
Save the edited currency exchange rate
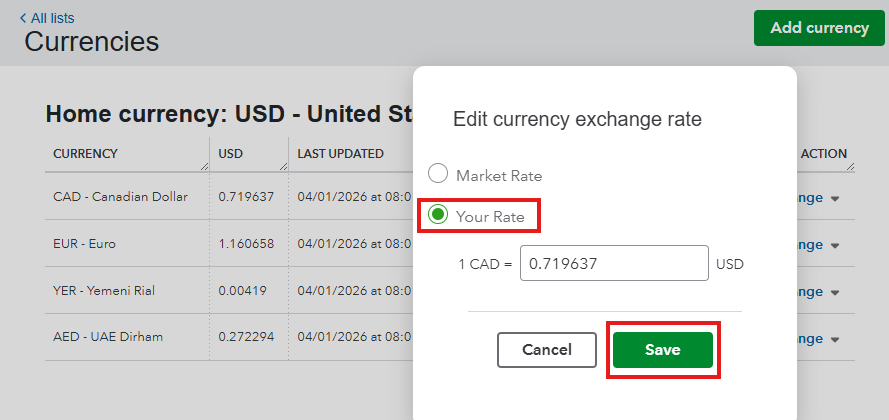(x=662, y=350)
